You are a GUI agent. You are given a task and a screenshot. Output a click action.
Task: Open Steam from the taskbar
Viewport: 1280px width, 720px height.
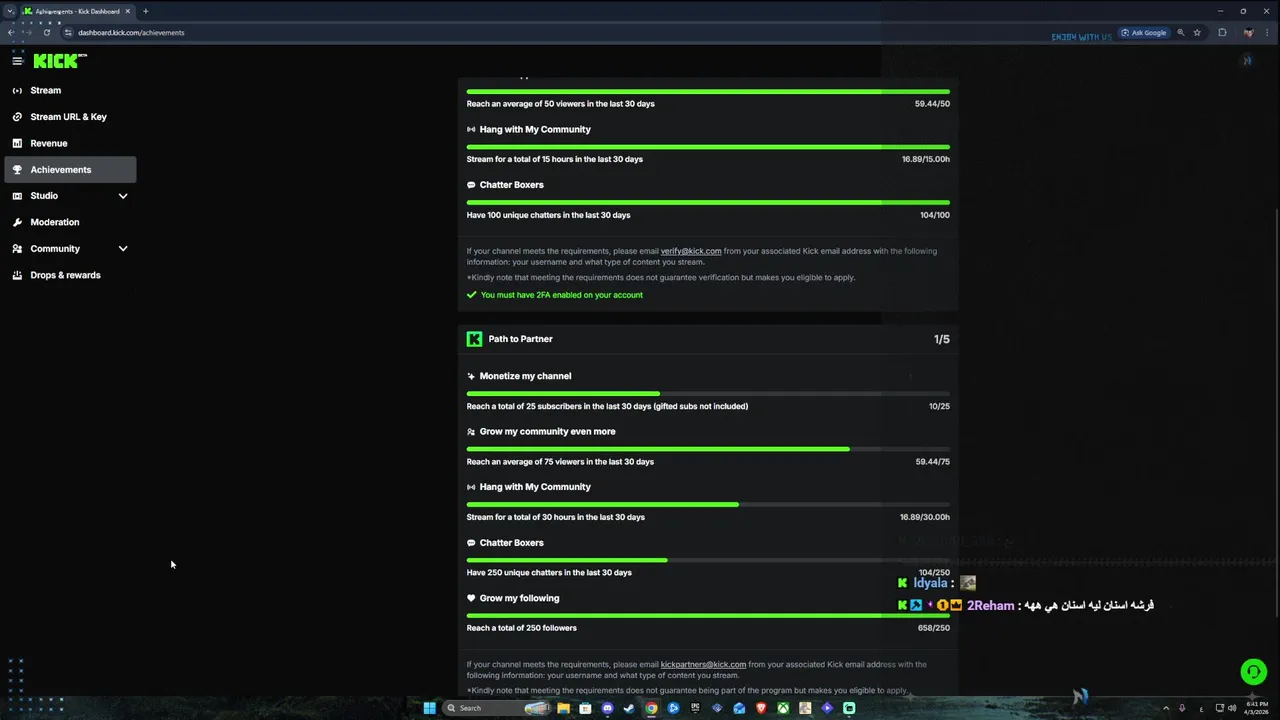point(629,708)
